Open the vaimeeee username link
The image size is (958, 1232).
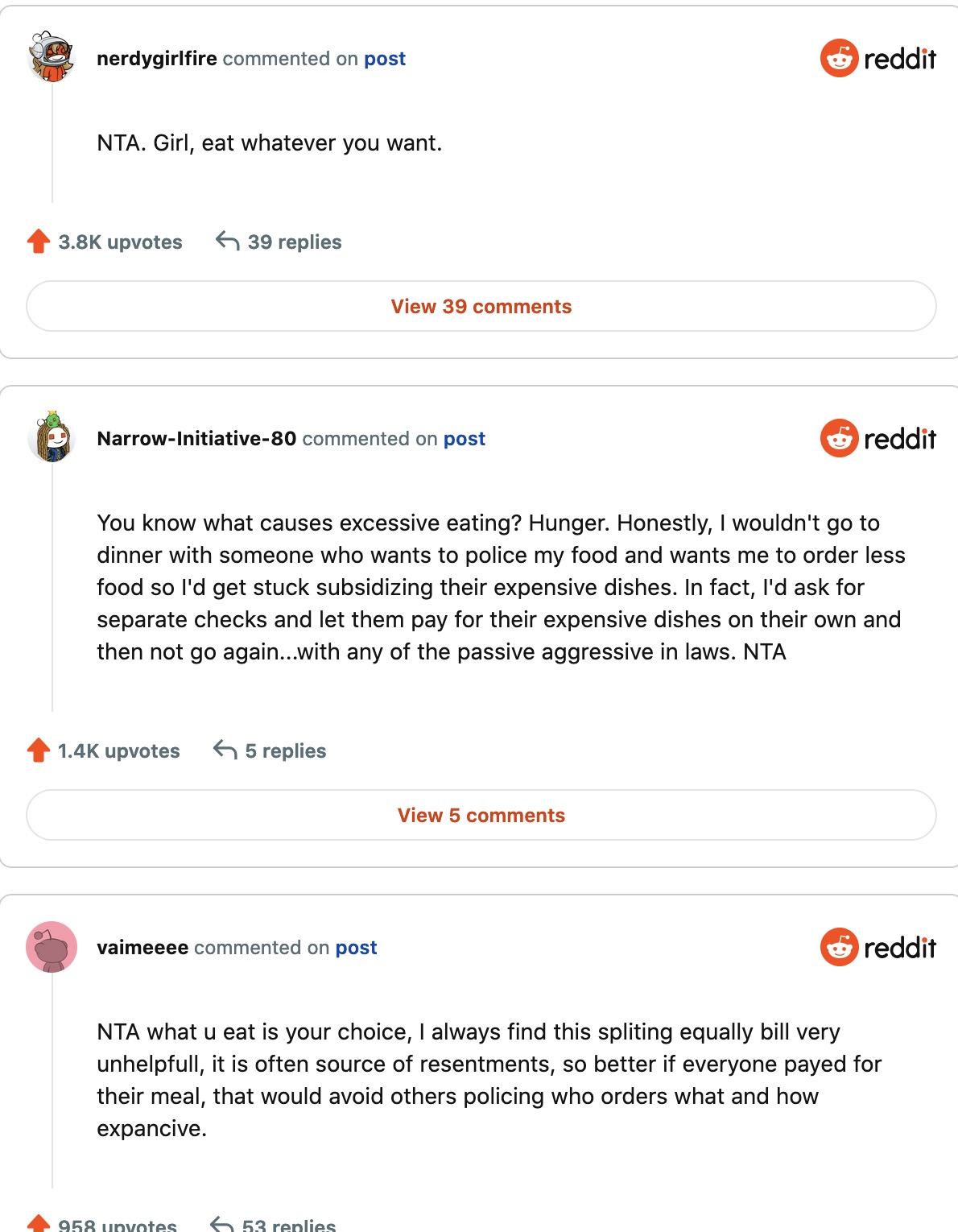click(142, 948)
